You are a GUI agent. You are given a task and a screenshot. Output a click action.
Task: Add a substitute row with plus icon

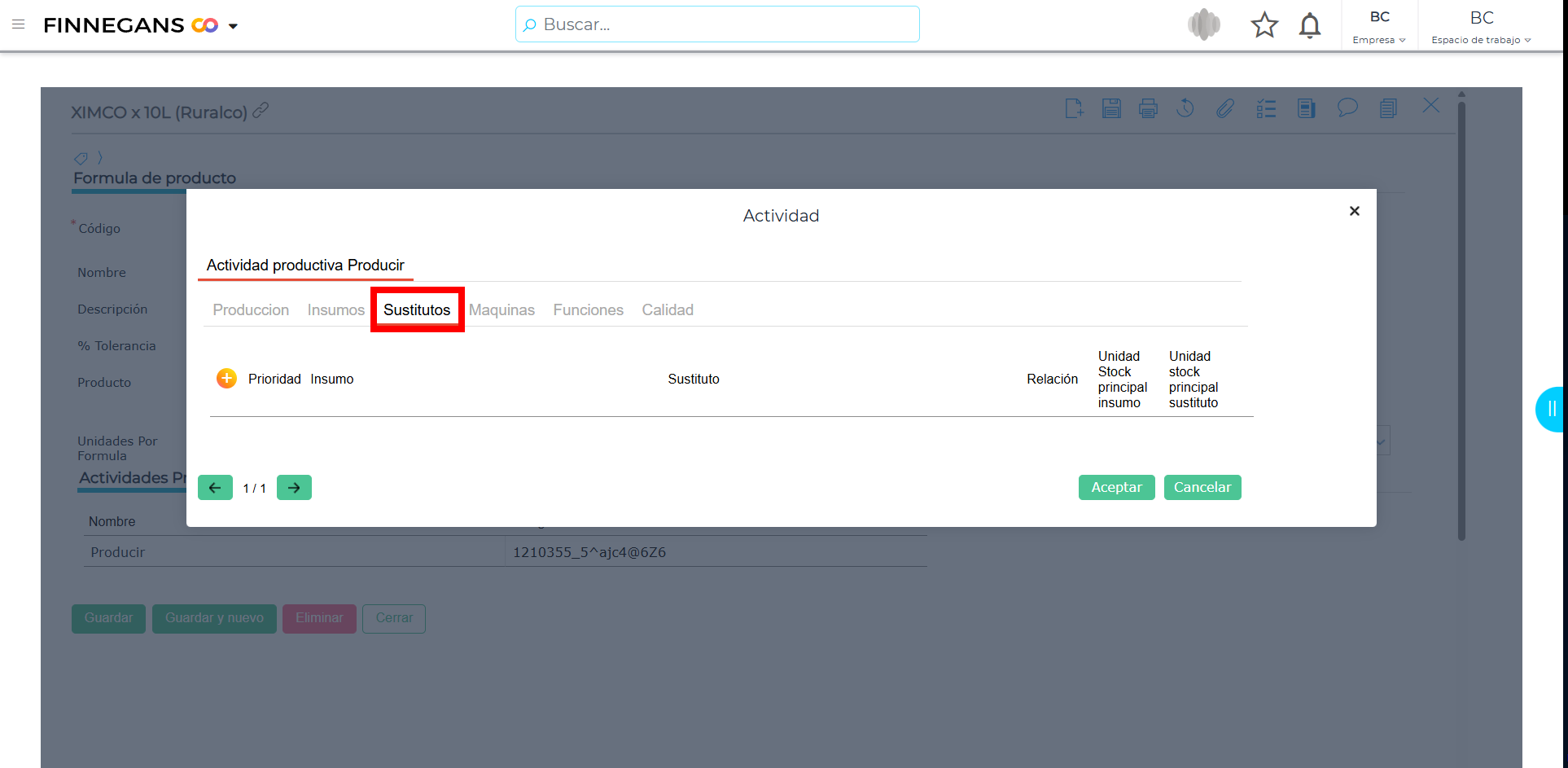pyautogui.click(x=226, y=378)
